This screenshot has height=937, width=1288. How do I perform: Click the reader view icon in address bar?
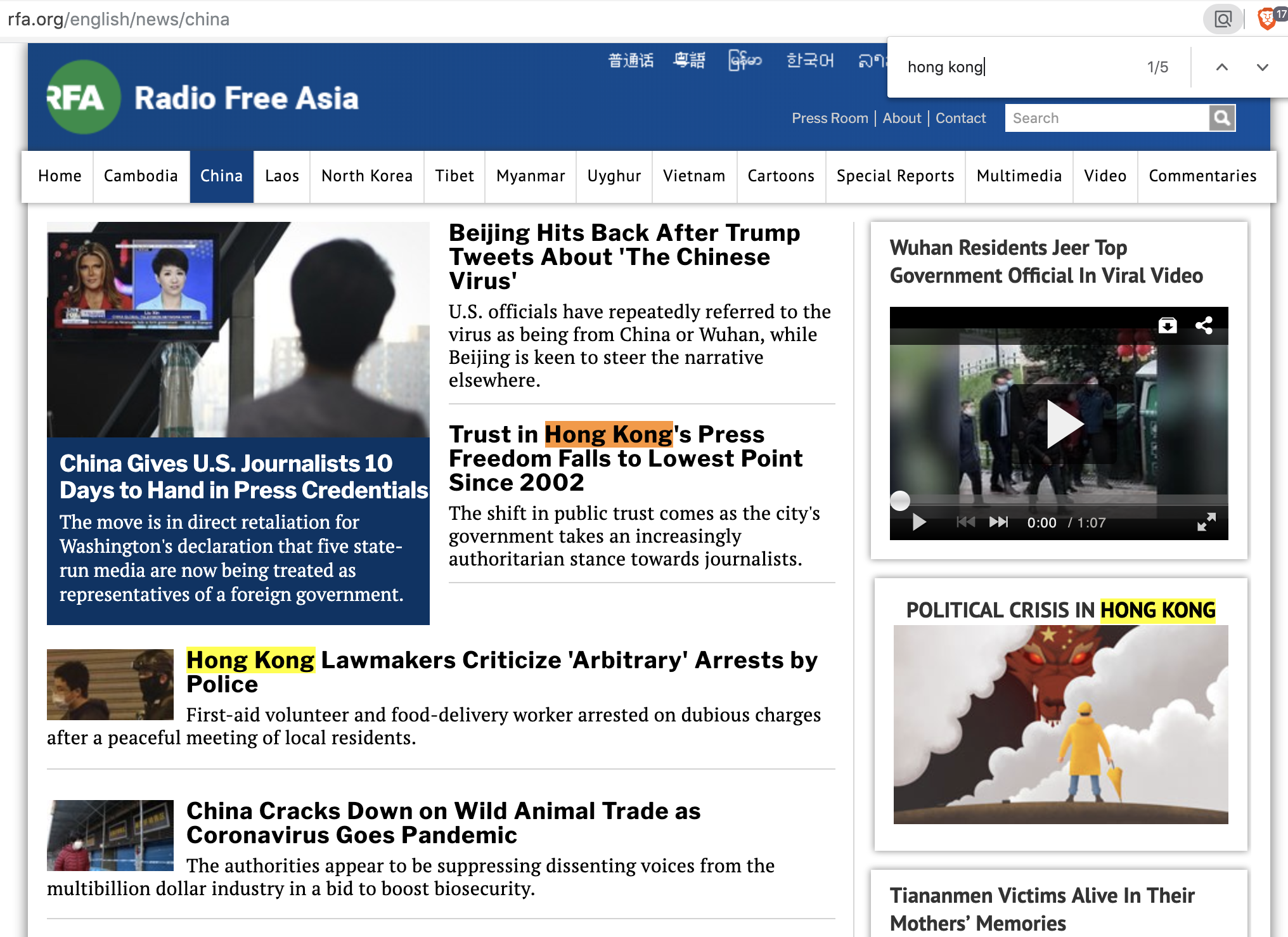pos(1223,19)
